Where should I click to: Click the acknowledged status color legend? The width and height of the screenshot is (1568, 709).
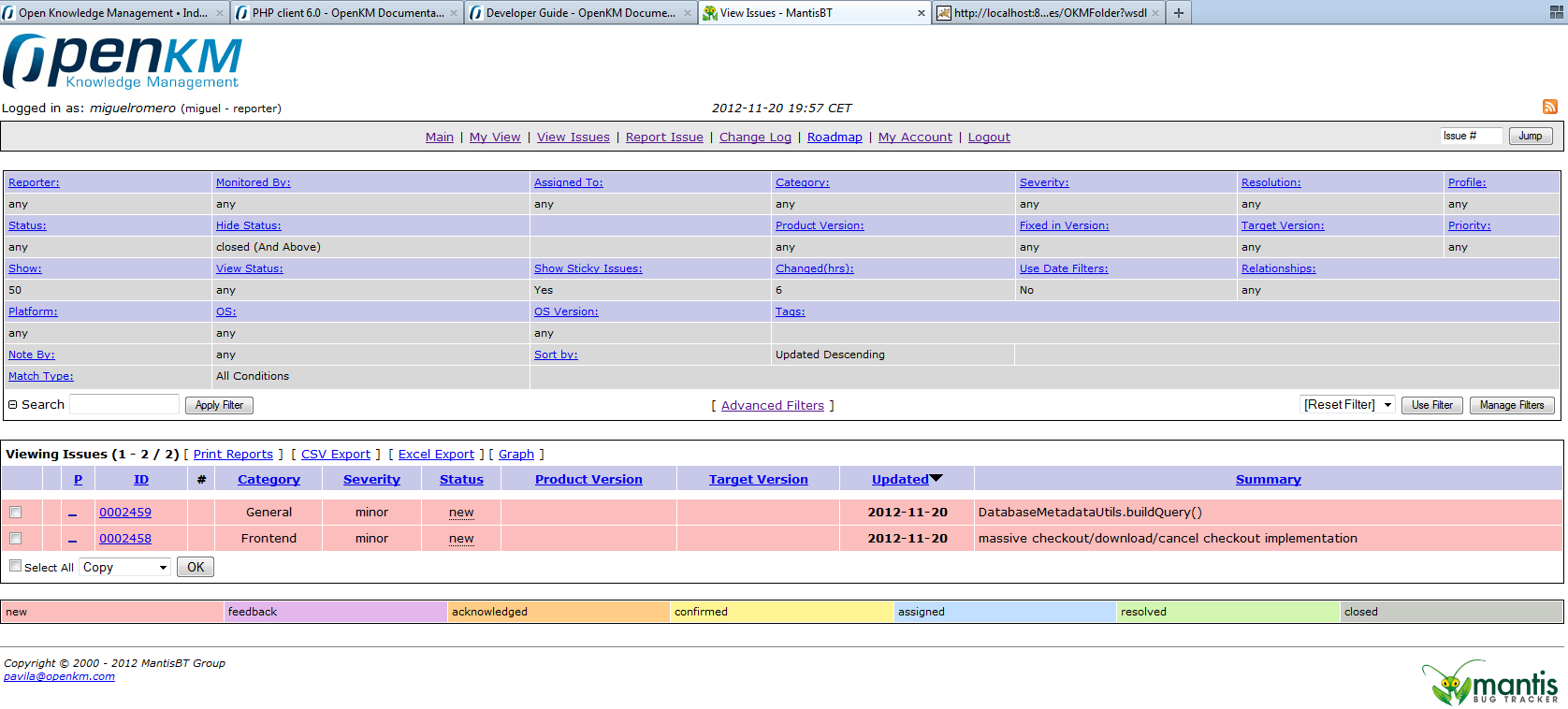(x=559, y=612)
